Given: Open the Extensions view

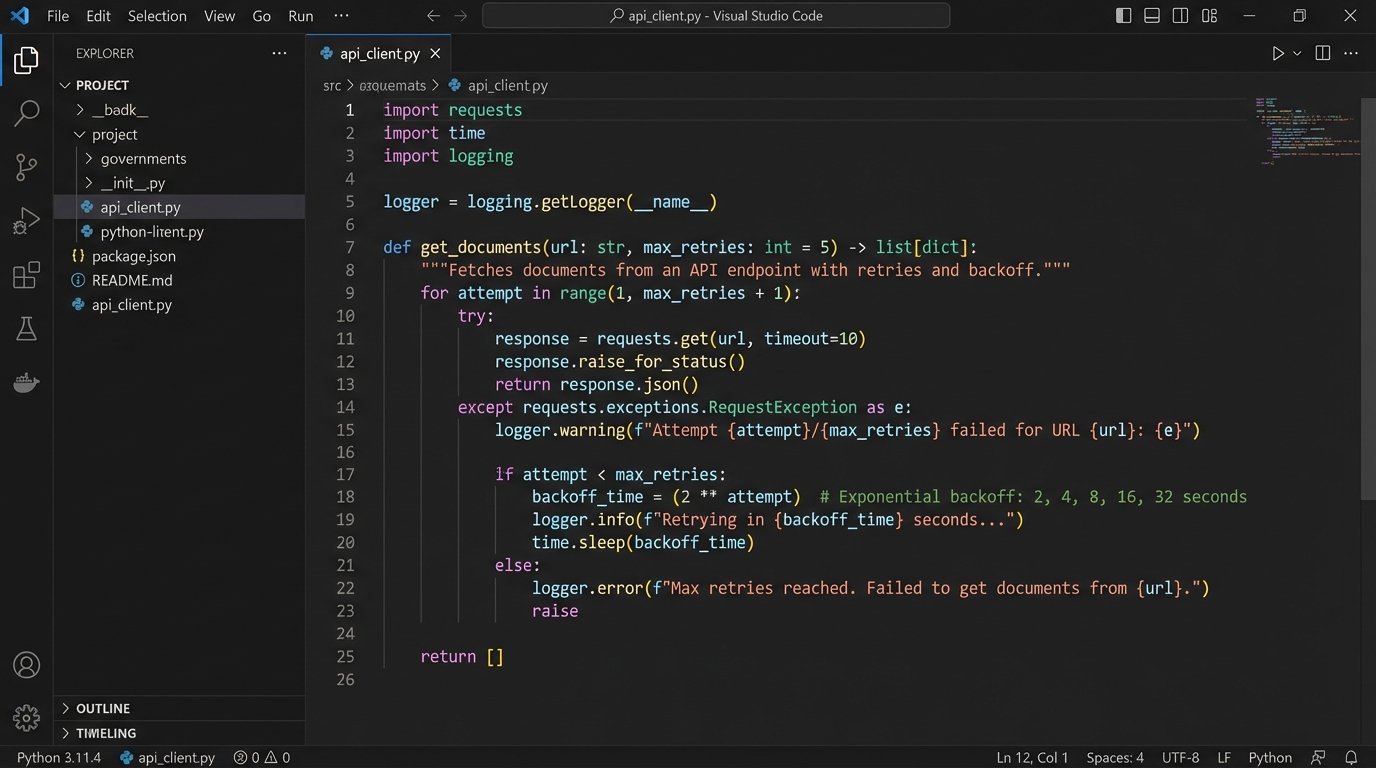Looking at the screenshot, I should (x=26, y=275).
